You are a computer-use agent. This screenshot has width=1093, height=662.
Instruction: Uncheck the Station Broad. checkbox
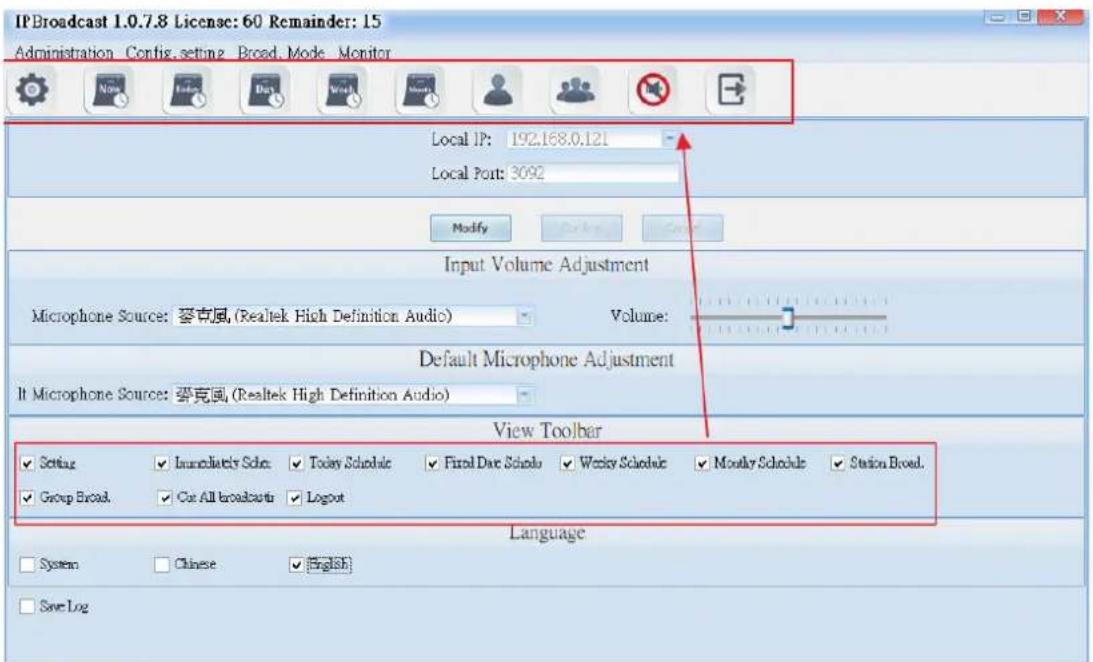point(838,463)
